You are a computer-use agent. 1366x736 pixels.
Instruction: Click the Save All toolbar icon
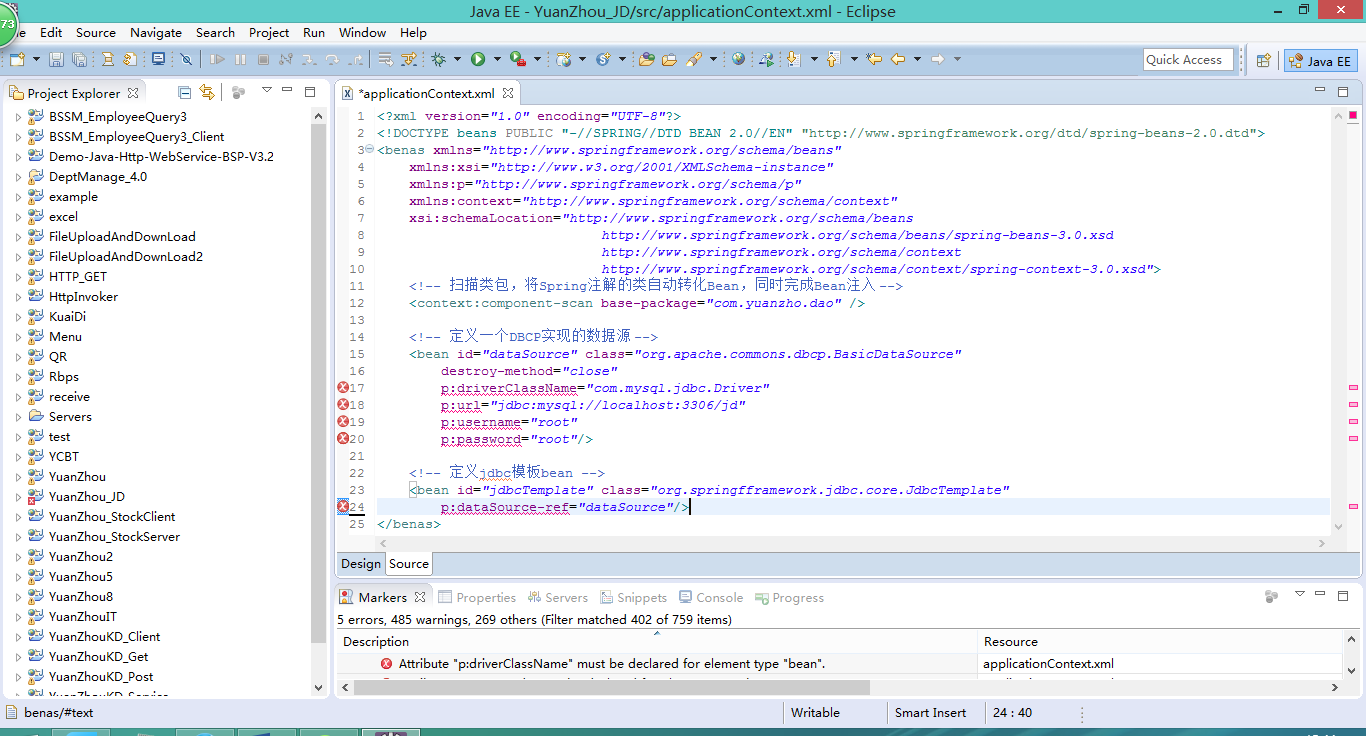tap(79, 60)
